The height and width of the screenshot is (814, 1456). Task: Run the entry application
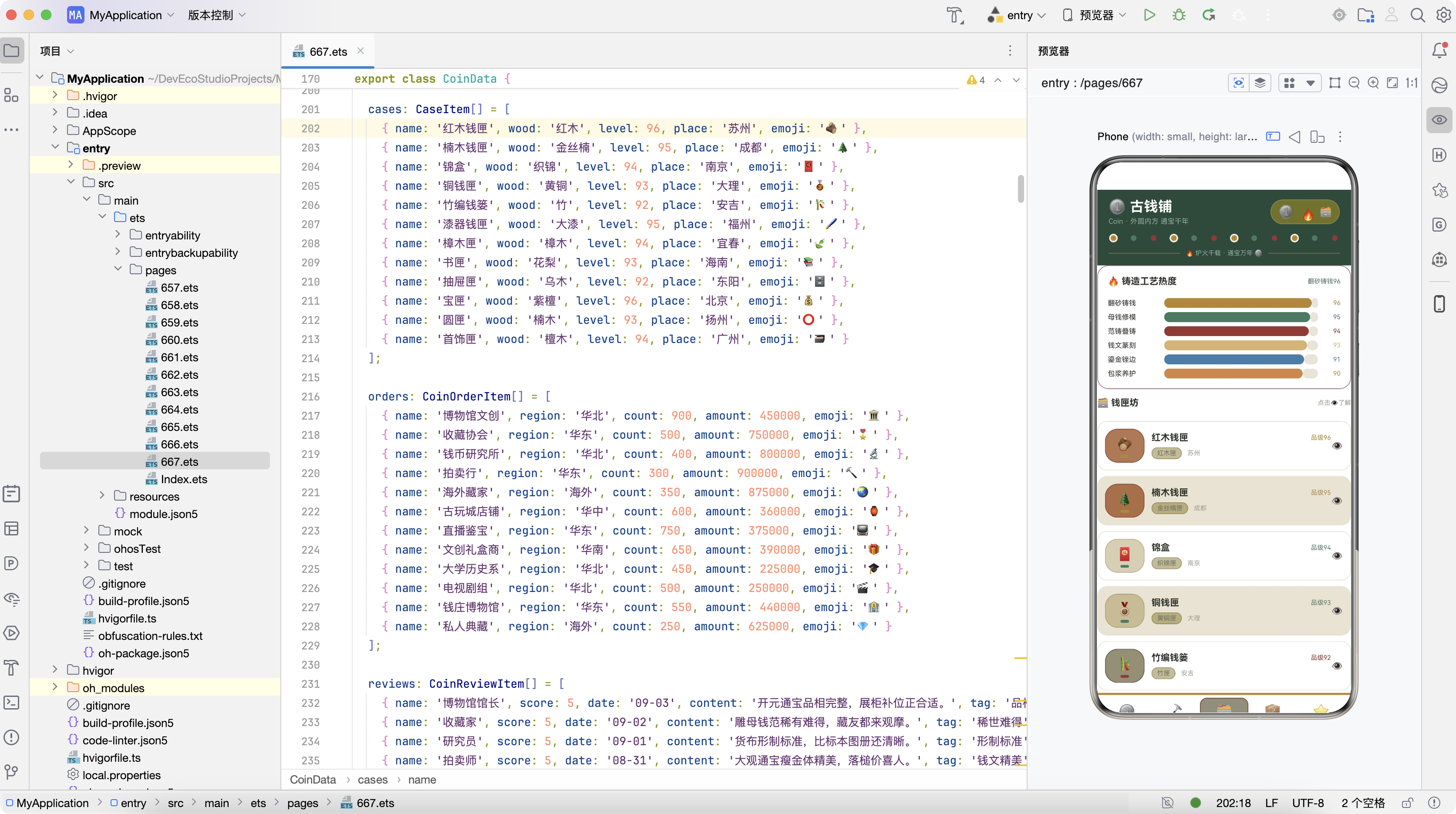(1149, 15)
